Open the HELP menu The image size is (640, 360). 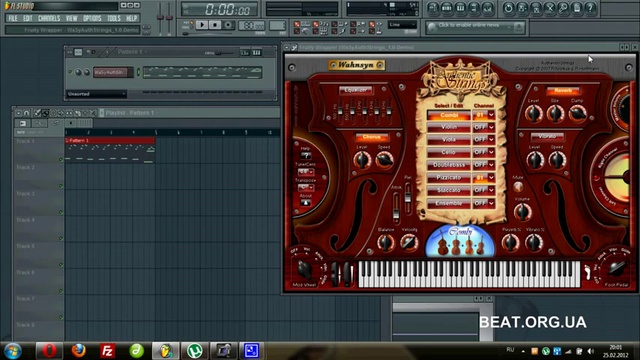point(131,18)
